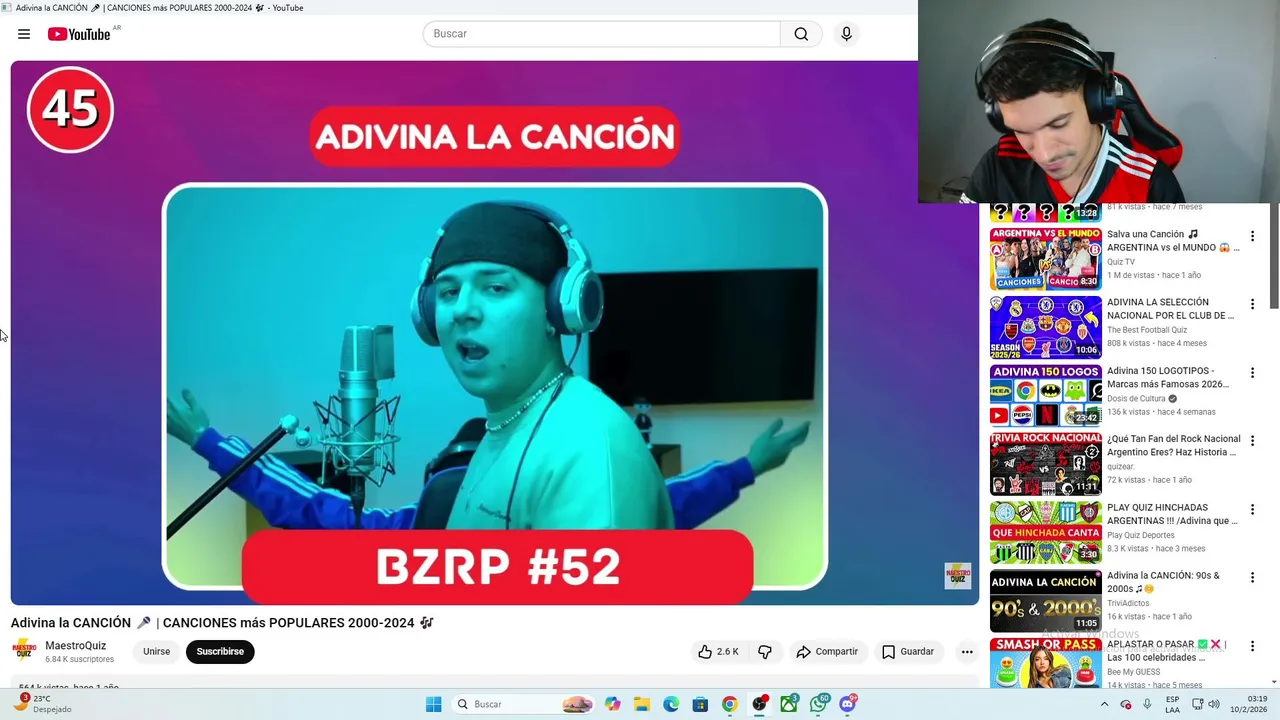The image size is (1280, 720).
Task: Open the MaestroQuiz channel name link
Action: [x=75, y=646]
